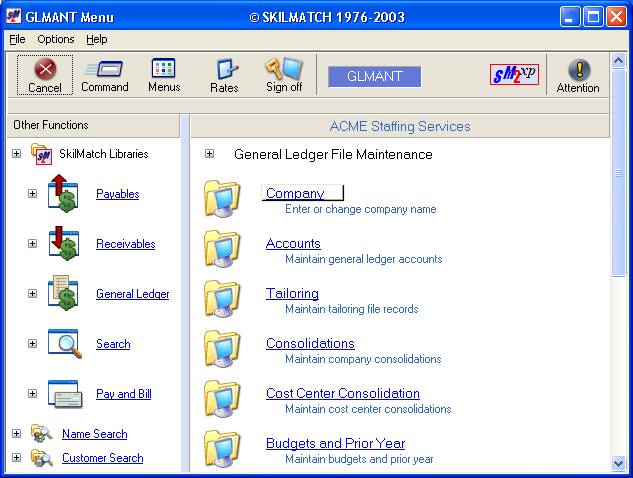Open the Command toolbar icon

pos(104,69)
